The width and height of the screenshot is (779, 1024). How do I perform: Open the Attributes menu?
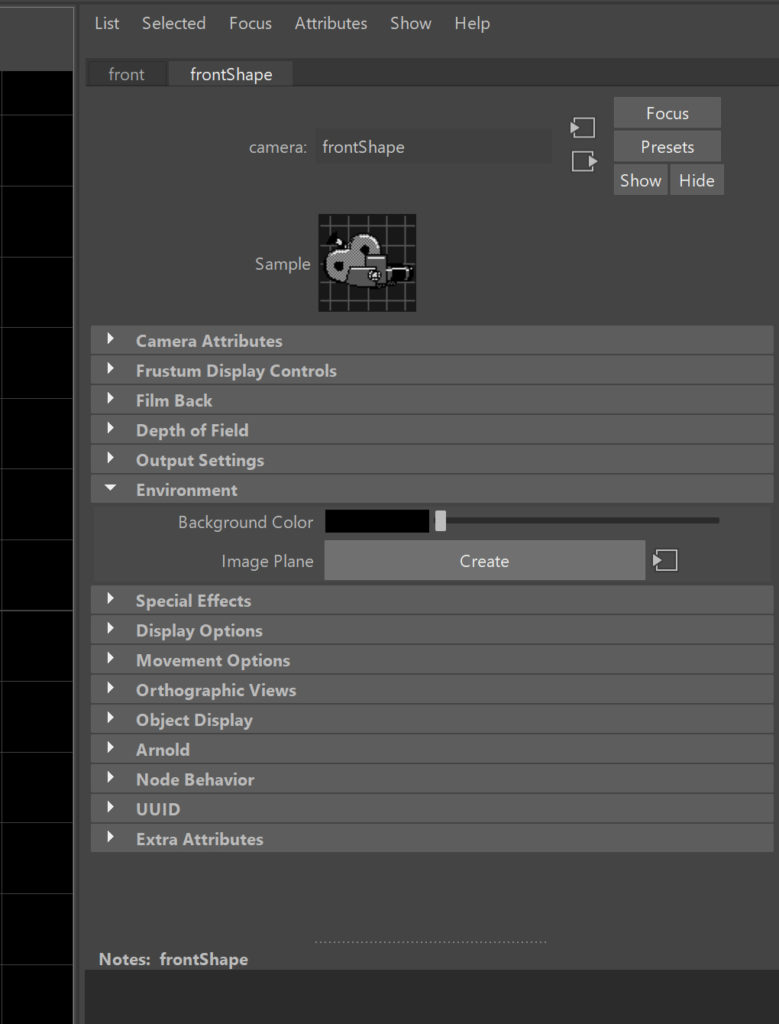[330, 24]
